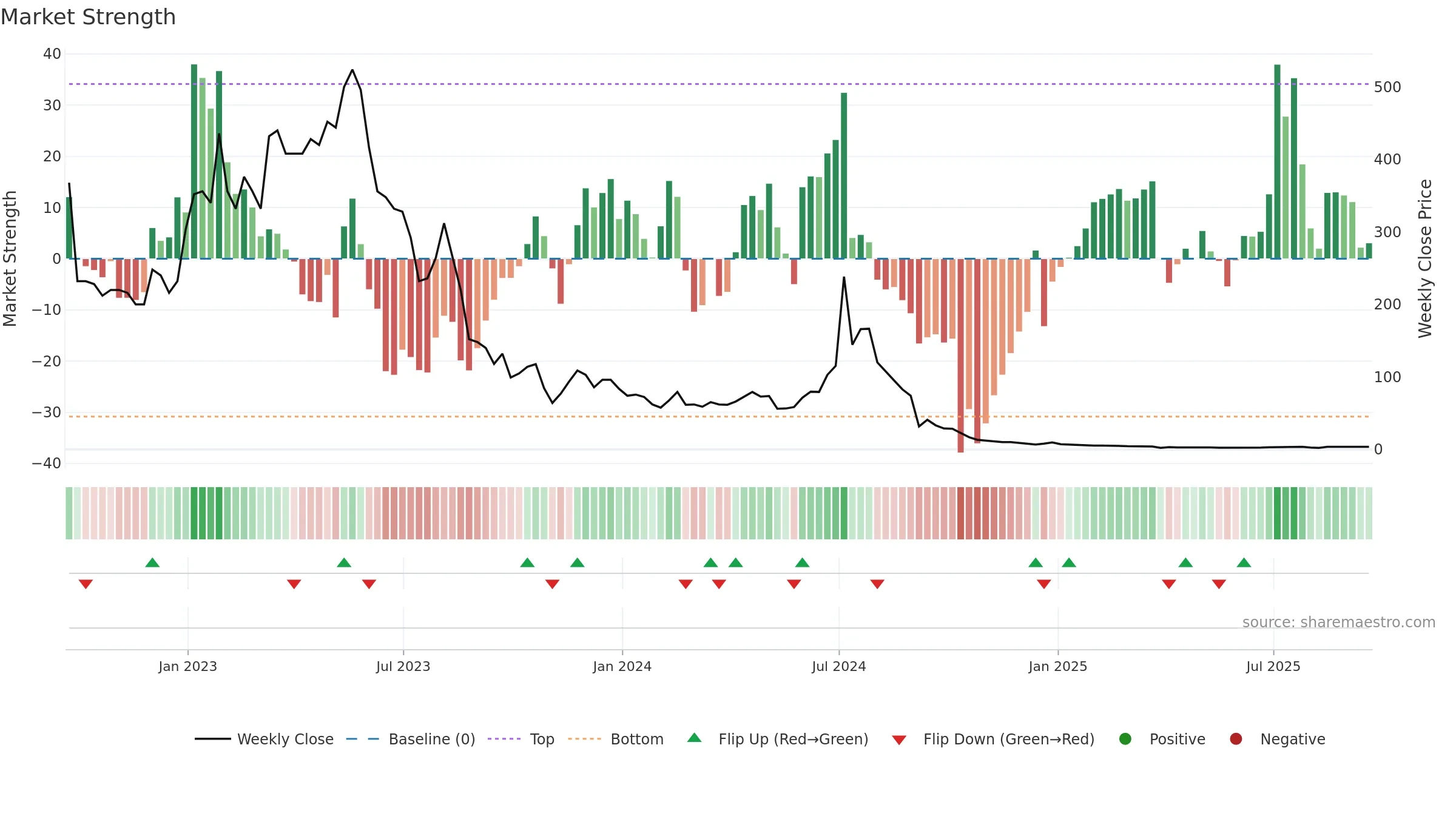Click the dark red heatmap cell after Jul 2024
Screen dimensions: 1456x819
pos(960,513)
